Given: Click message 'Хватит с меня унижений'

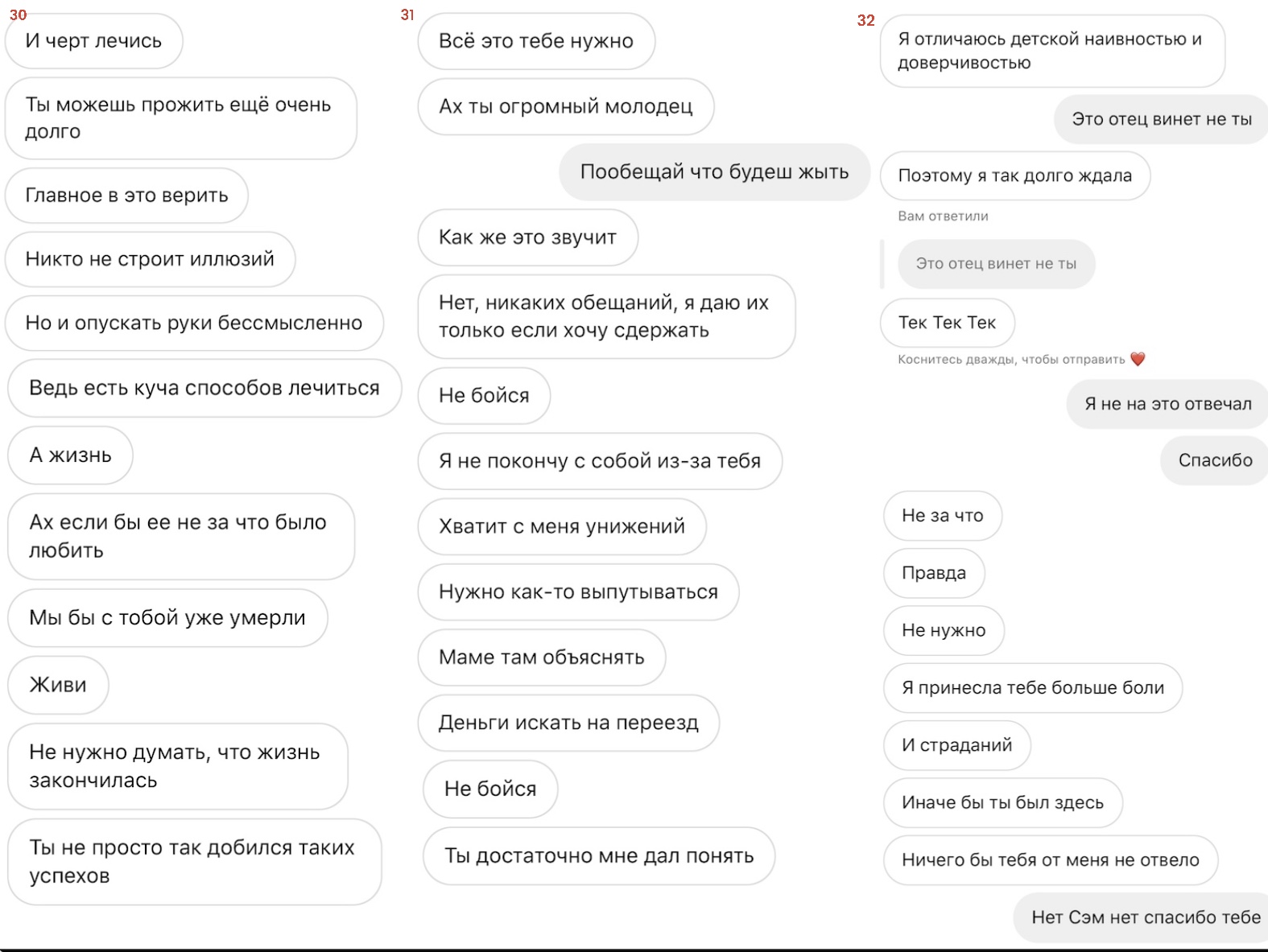Looking at the screenshot, I should 562,526.
